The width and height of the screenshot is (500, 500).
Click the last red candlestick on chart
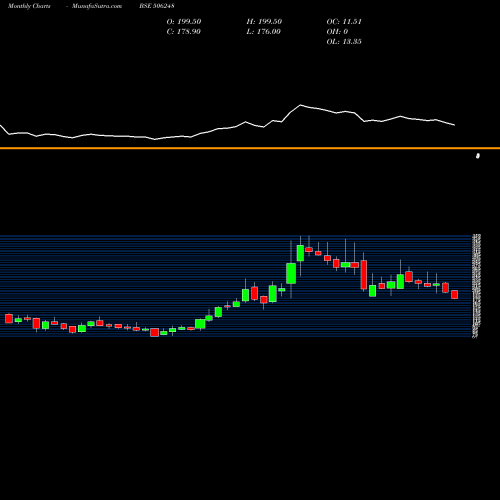[455, 295]
